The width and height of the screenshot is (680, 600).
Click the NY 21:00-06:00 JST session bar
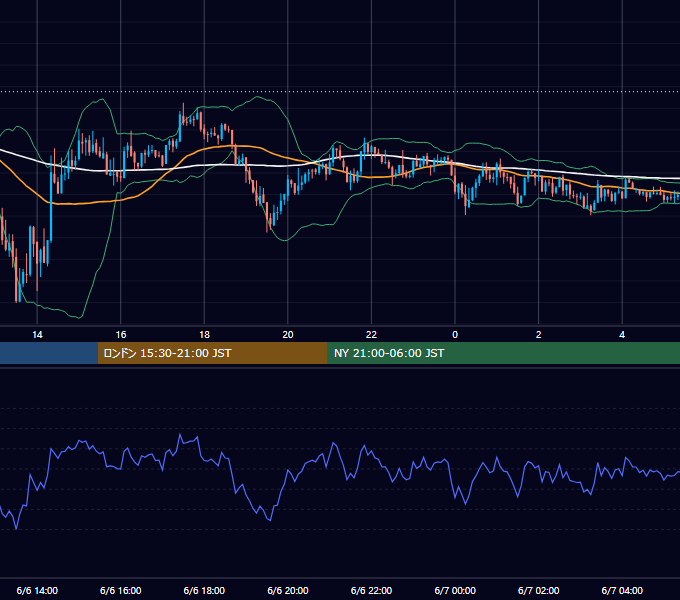[503, 353]
